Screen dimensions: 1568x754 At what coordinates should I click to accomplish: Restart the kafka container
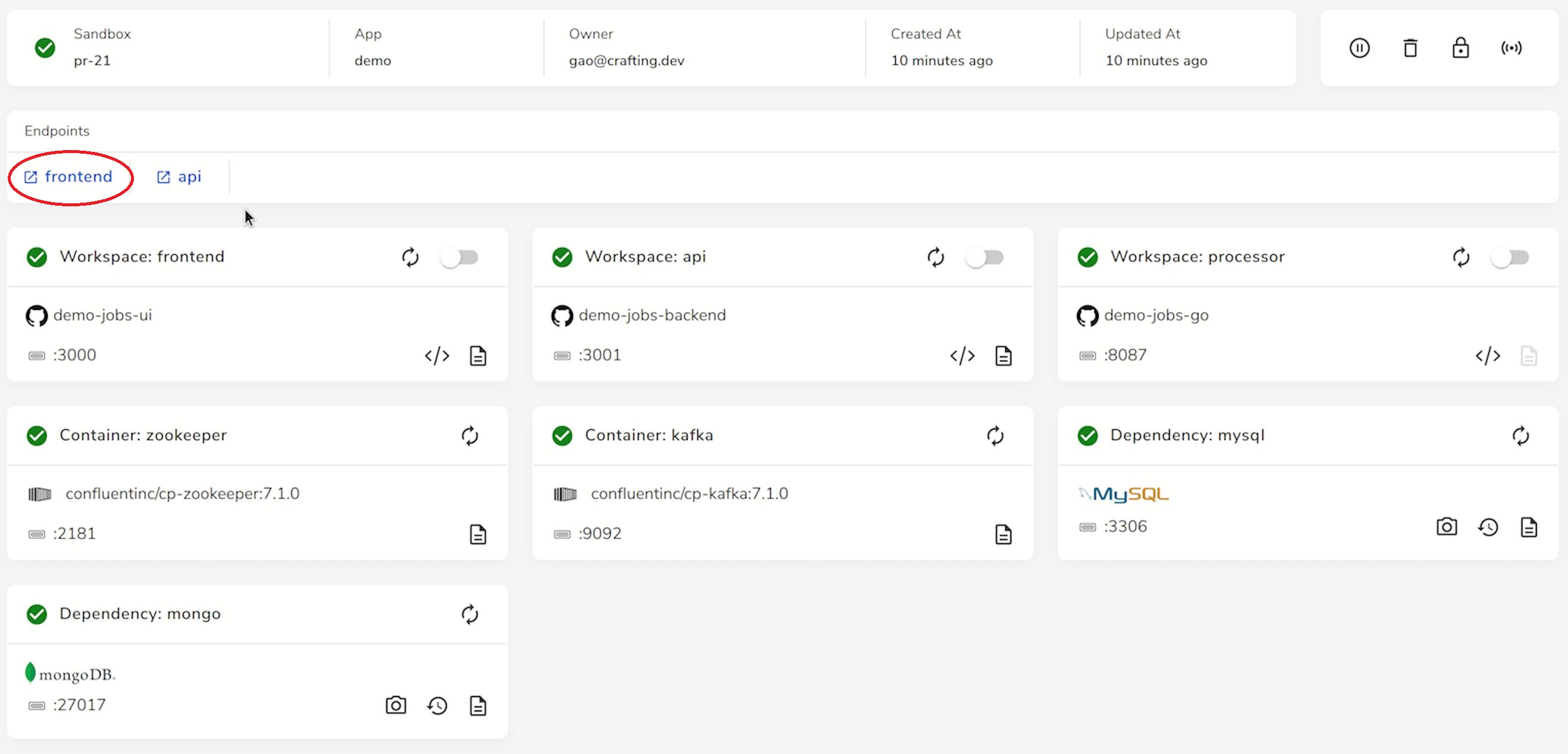click(x=995, y=436)
